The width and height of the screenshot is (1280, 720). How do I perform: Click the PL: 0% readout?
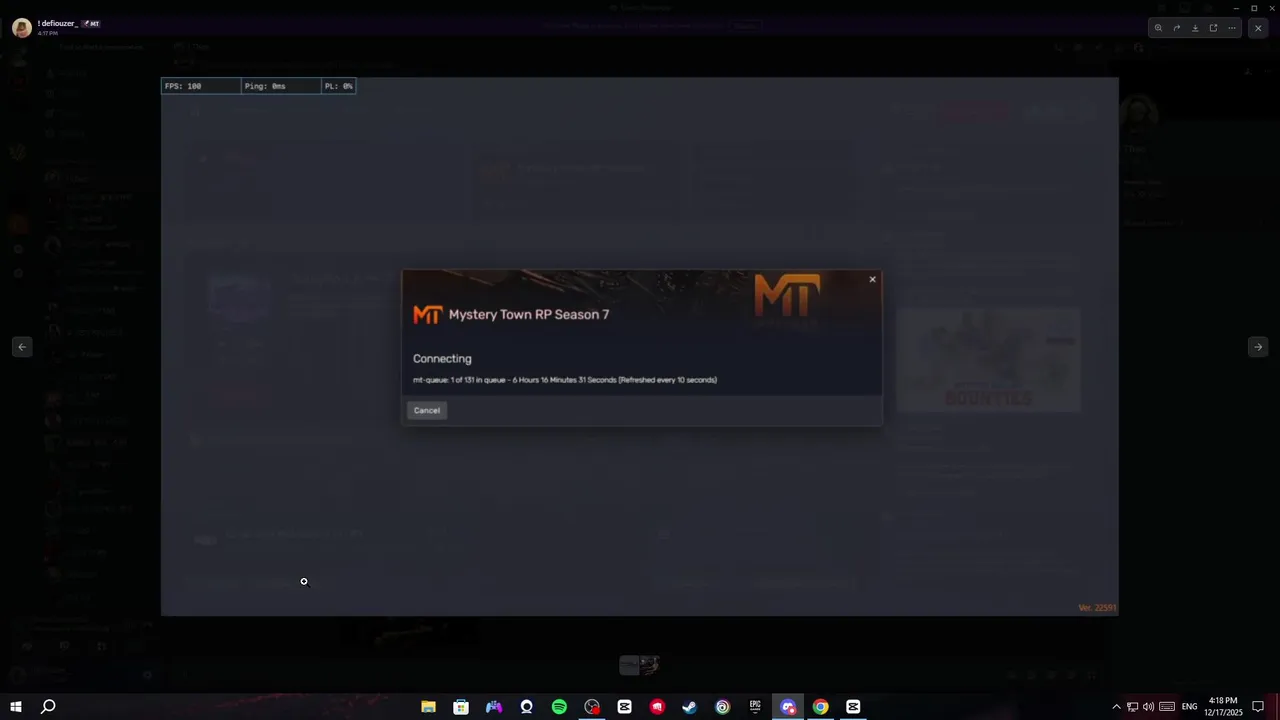338,86
